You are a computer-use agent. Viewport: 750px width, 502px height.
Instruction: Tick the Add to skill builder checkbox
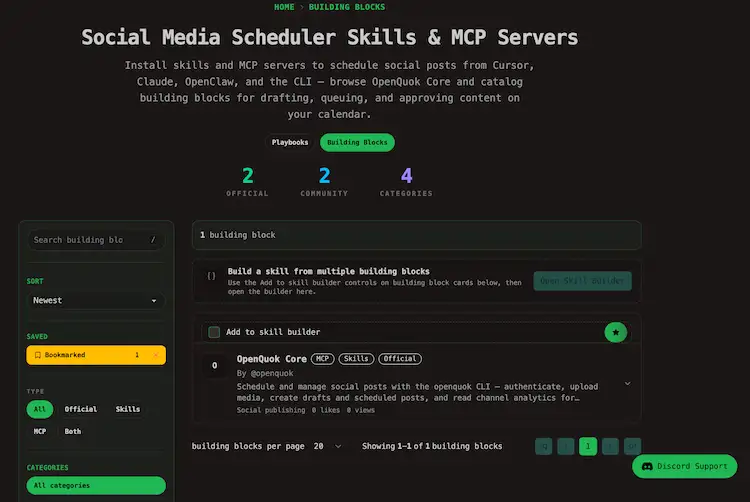(x=214, y=332)
